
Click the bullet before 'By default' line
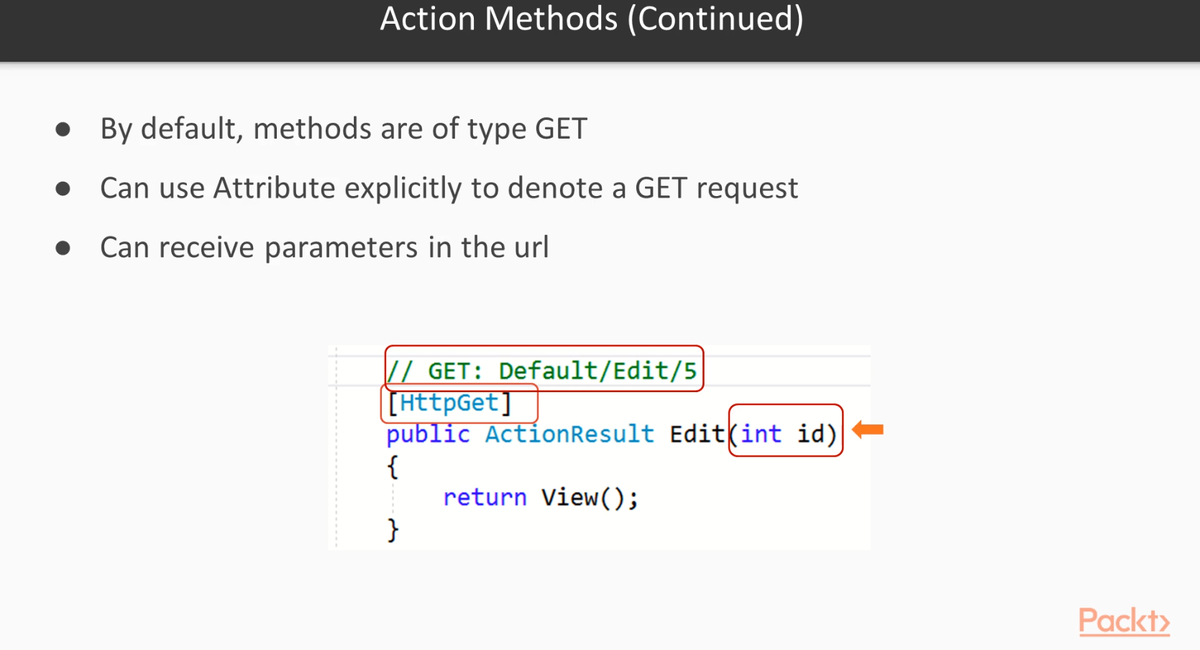(63, 130)
